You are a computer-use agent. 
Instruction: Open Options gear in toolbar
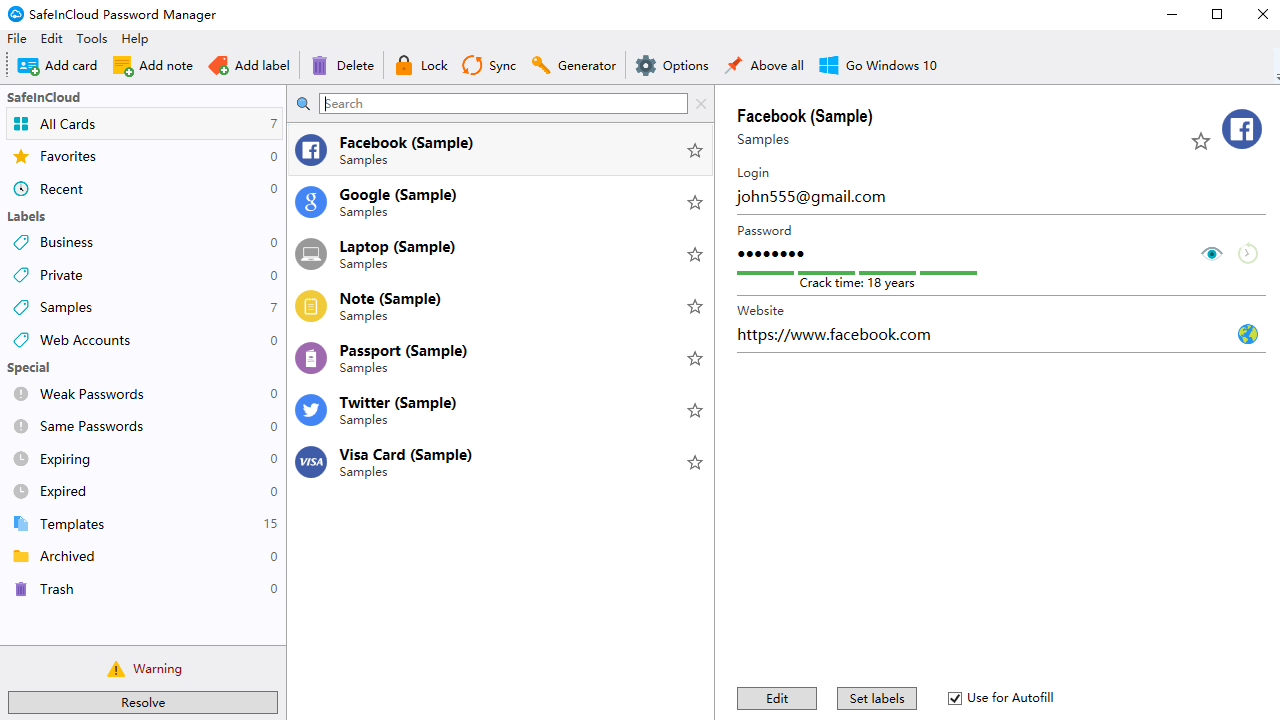click(x=646, y=66)
